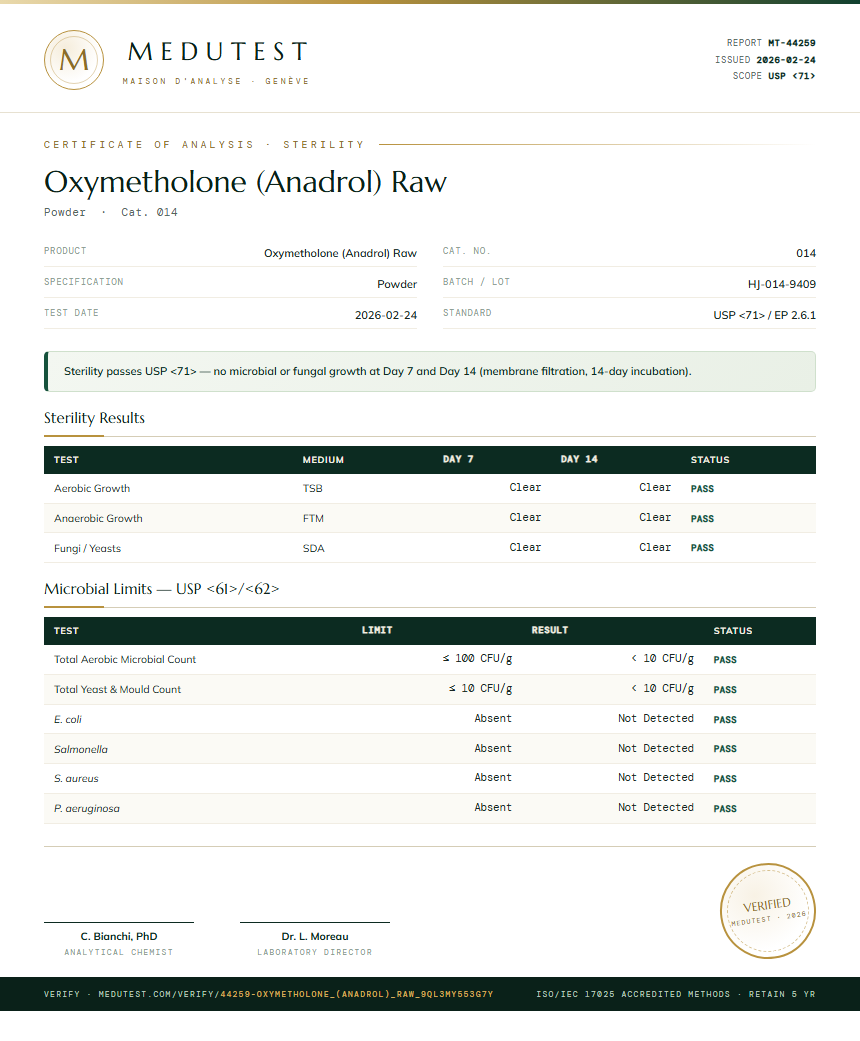Click the RESULT column header
Image resolution: width=860 pixels, height=1041 pixels.
(x=550, y=630)
